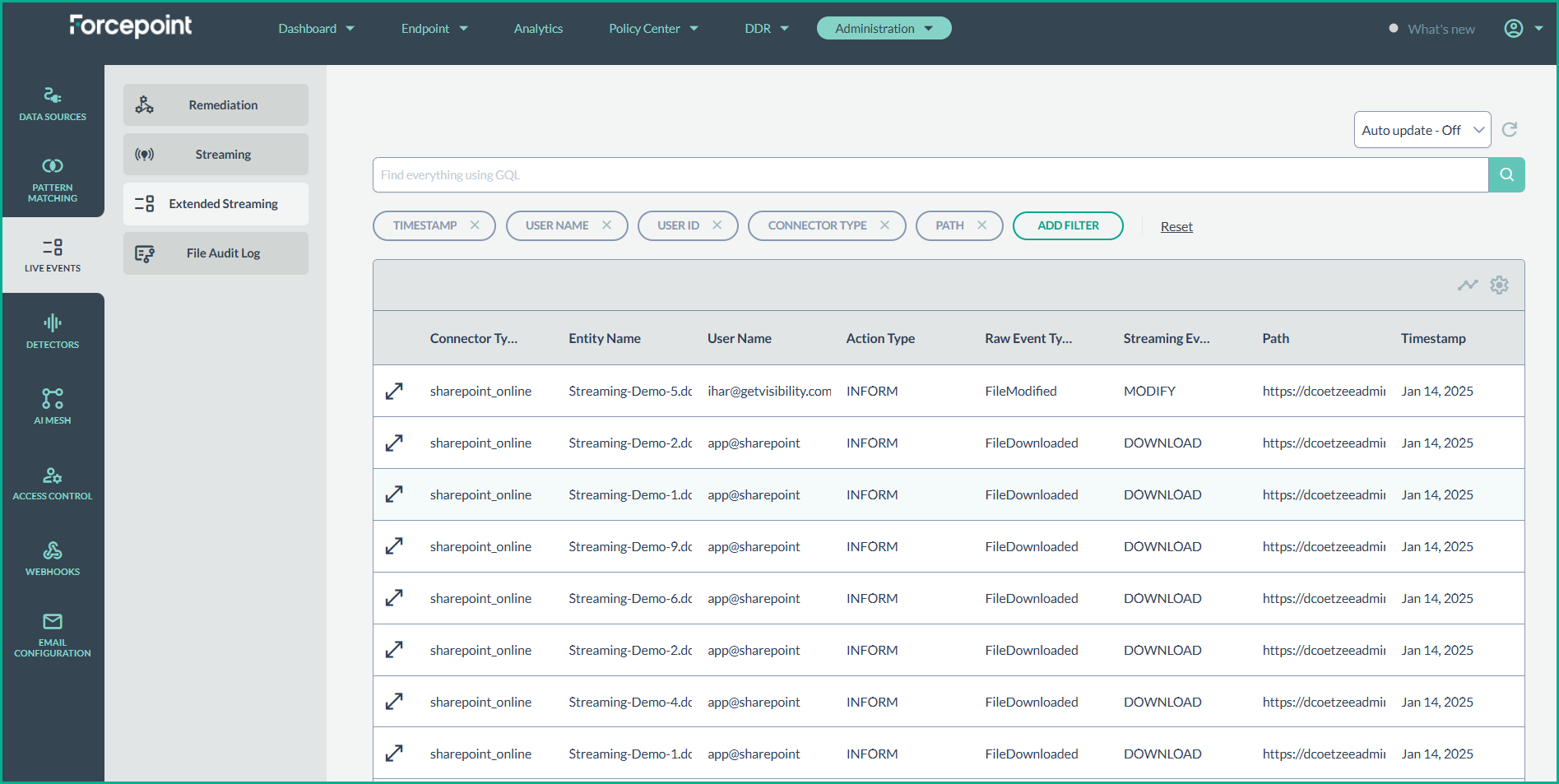Click the table settings gear icon
1559x784 pixels.
pos(1499,285)
